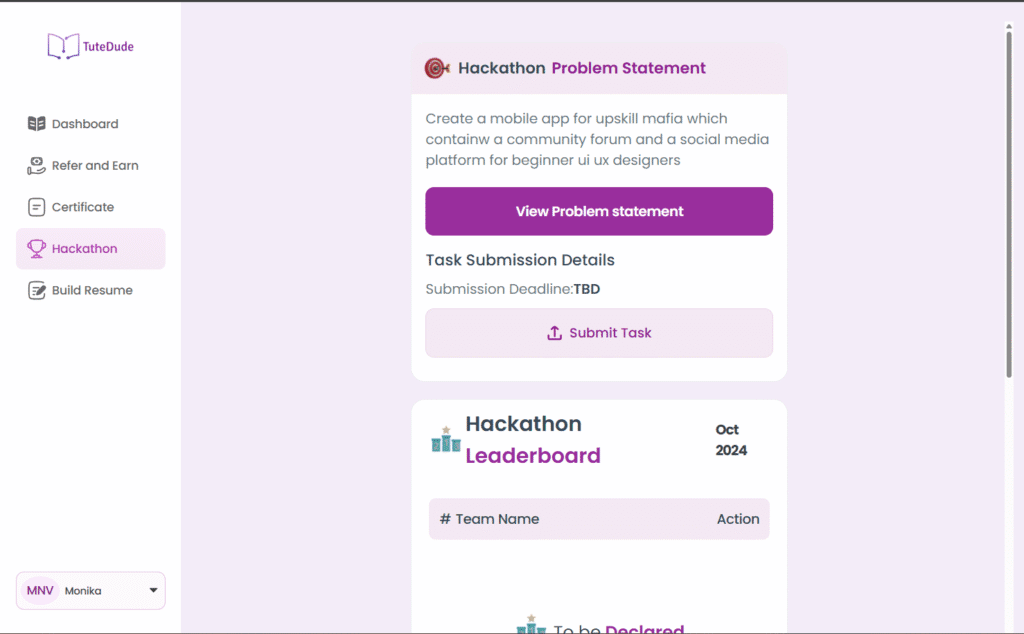Switch to the Hackathon sidebar entry
Screen dimensions: 1024x634
coord(92,249)
